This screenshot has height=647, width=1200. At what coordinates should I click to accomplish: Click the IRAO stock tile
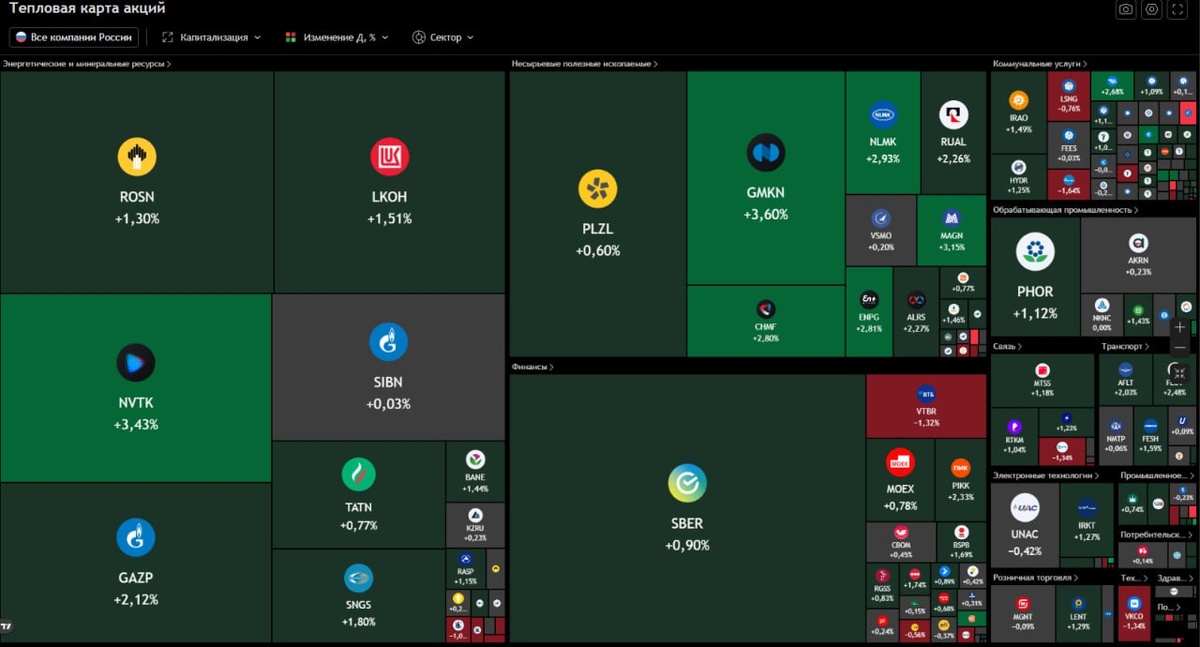1018,112
